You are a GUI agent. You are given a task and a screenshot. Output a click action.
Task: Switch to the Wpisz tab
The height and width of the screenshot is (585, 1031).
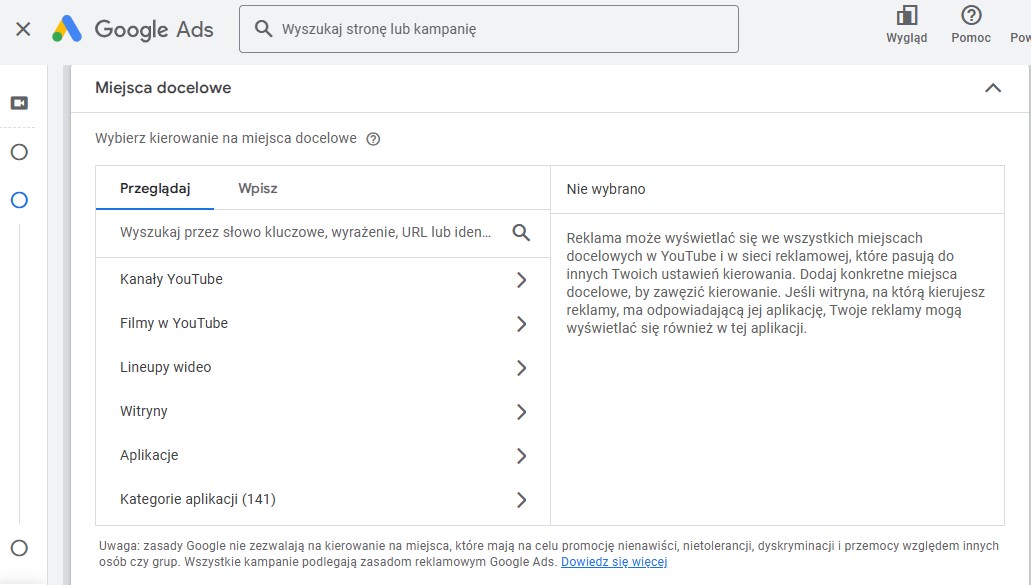(258, 188)
